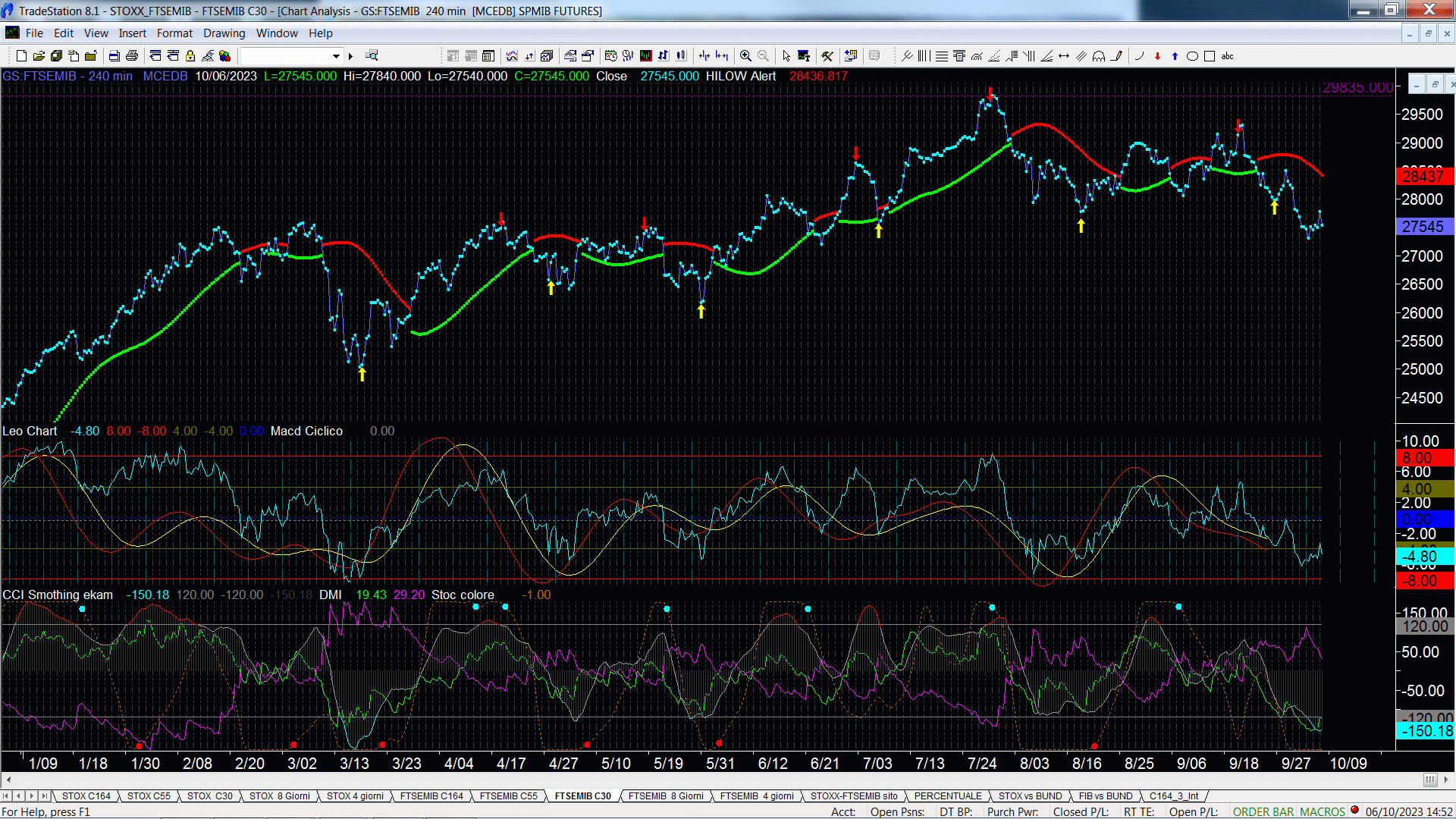This screenshot has height=819, width=1456.
Task: Click the GS:FTSEMIB - 240 min symbol label
Action: coord(67,77)
